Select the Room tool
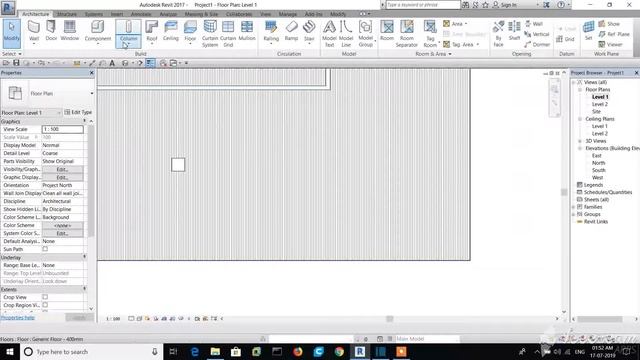 click(387, 31)
